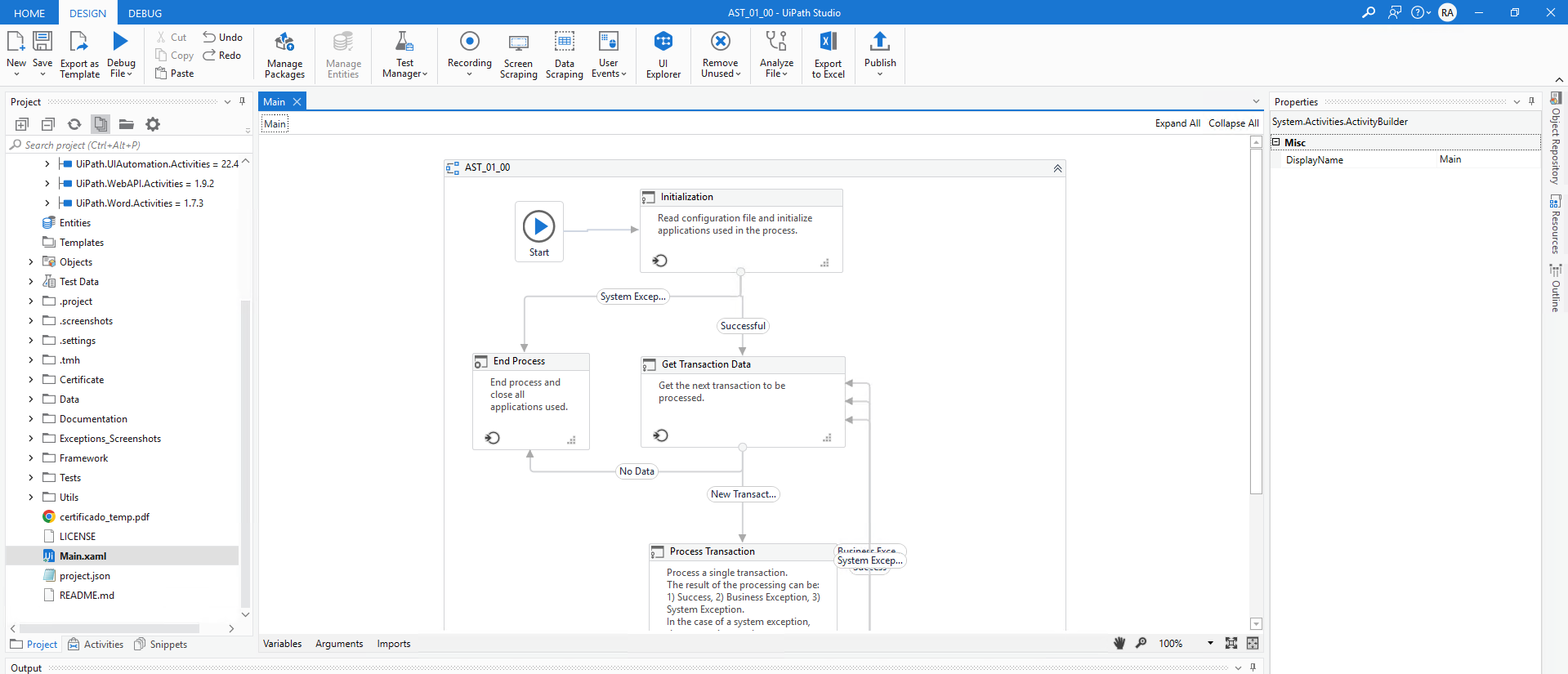
Task: Close the Main document tab
Action: 297,102
